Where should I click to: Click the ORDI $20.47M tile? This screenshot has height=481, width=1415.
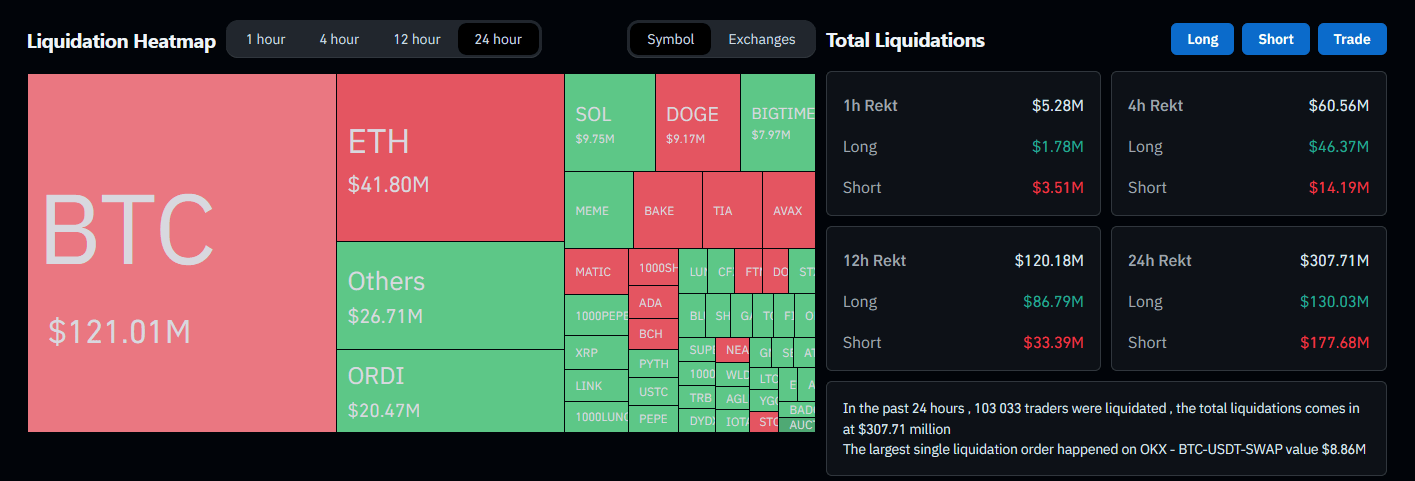(450, 390)
